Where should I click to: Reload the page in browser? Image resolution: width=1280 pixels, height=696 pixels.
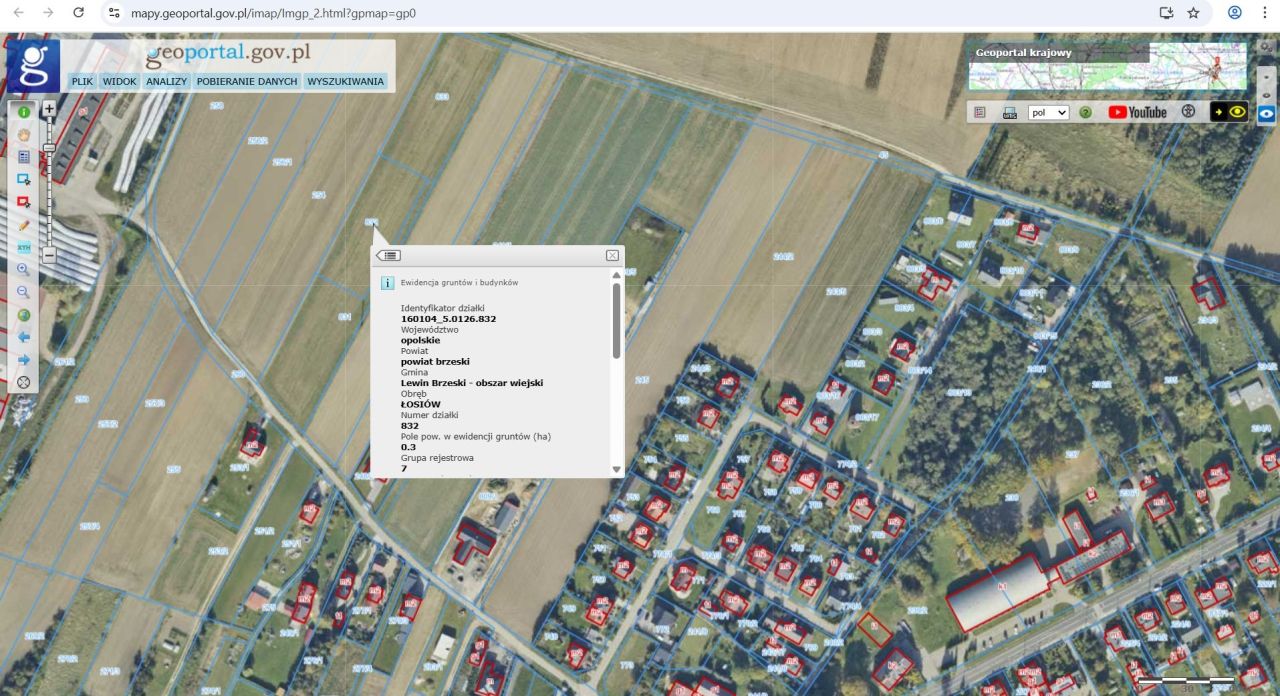tap(79, 13)
